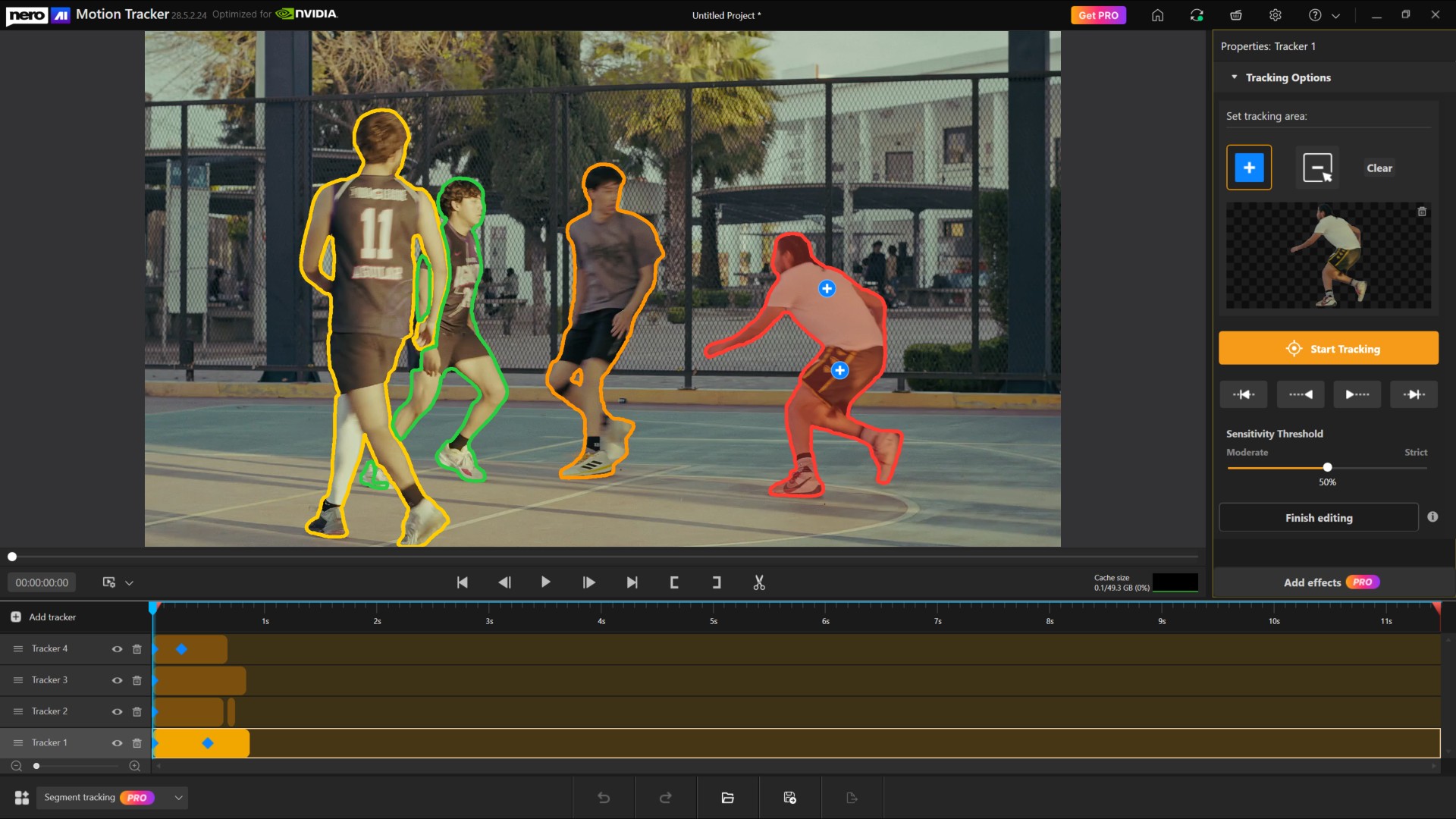Expand the help menu chevron
The width and height of the screenshot is (1456, 819).
coord(1335,15)
